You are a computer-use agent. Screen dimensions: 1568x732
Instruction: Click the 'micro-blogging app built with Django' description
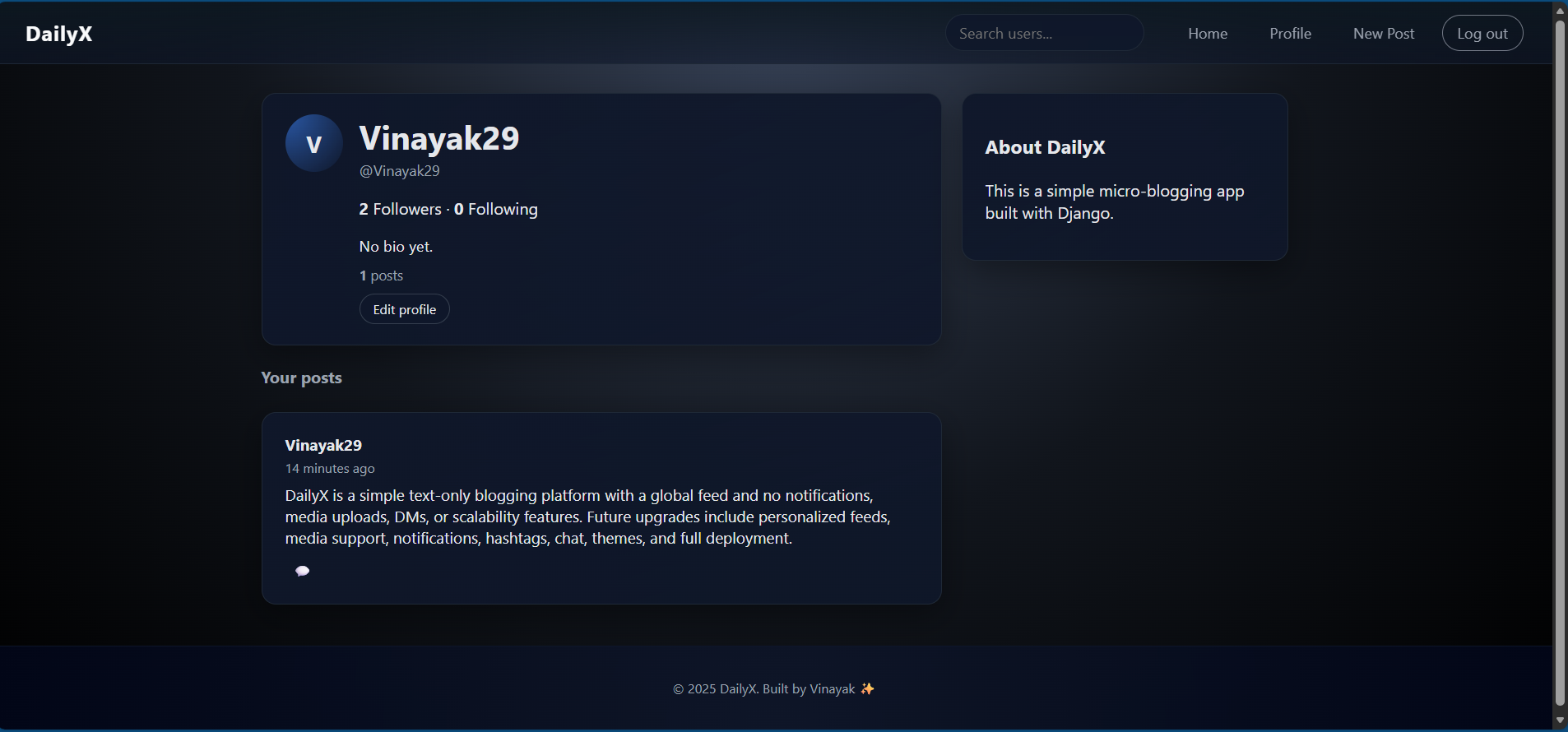(x=1115, y=202)
